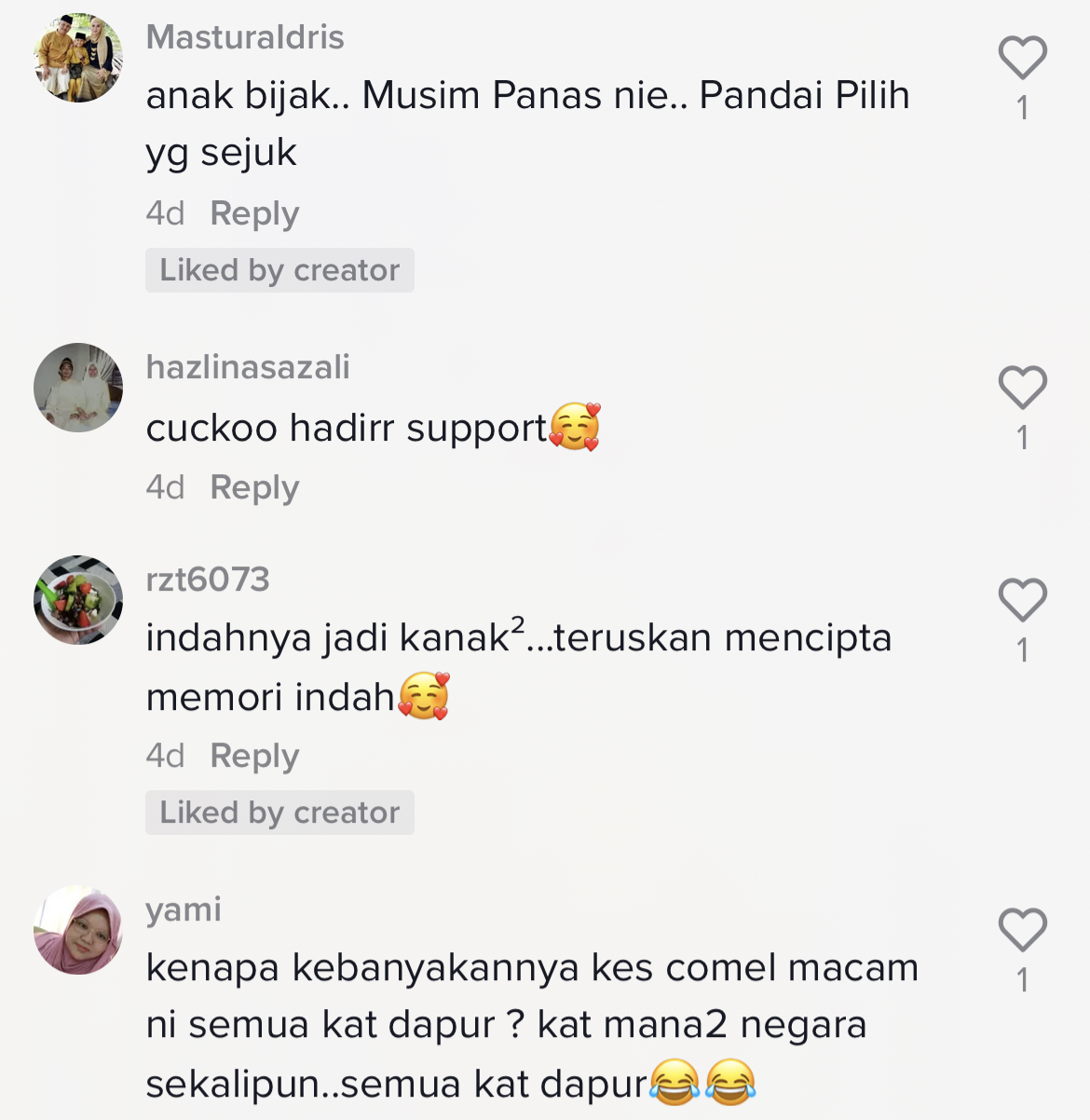The height and width of the screenshot is (1120, 1090).
Task: Select the yami username
Action: (x=184, y=909)
